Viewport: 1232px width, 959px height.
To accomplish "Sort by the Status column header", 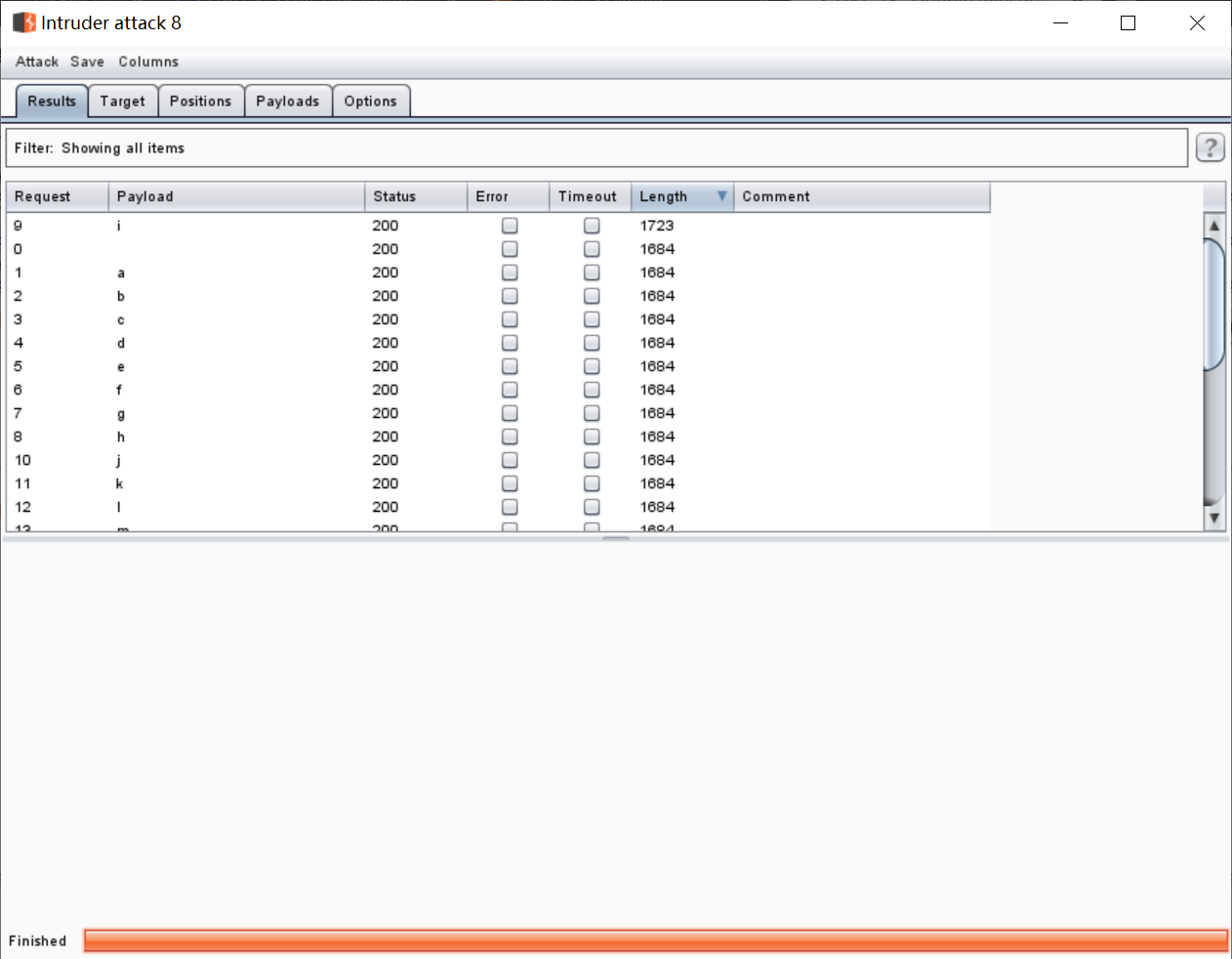I will [x=416, y=196].
